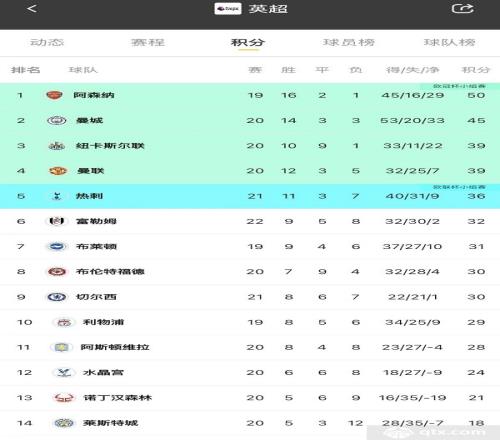Select the 纽卡斯尔联 team crest
This screenshot has height=440, width=500.
57,146
